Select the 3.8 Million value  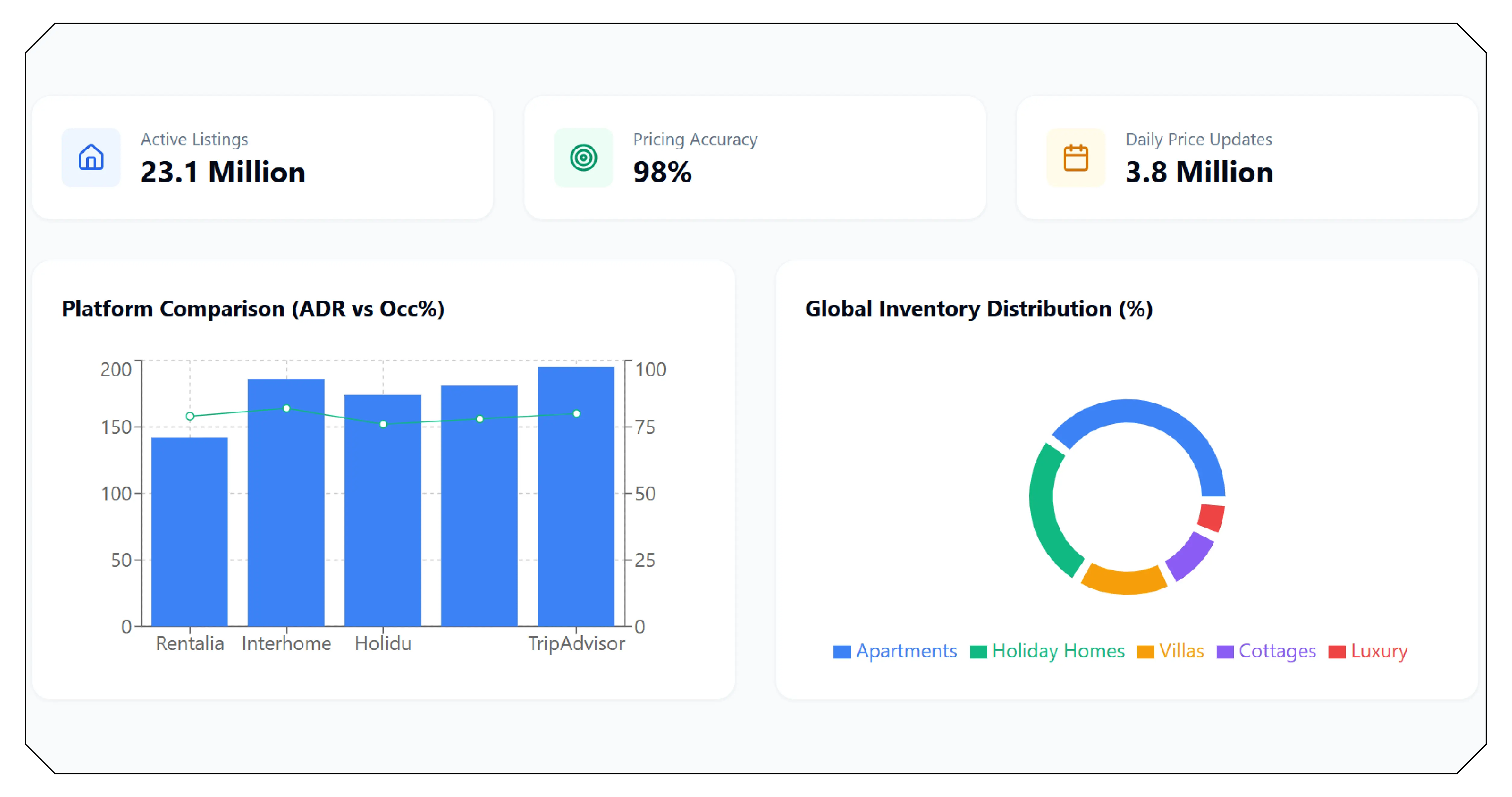tap(1199, 172)
